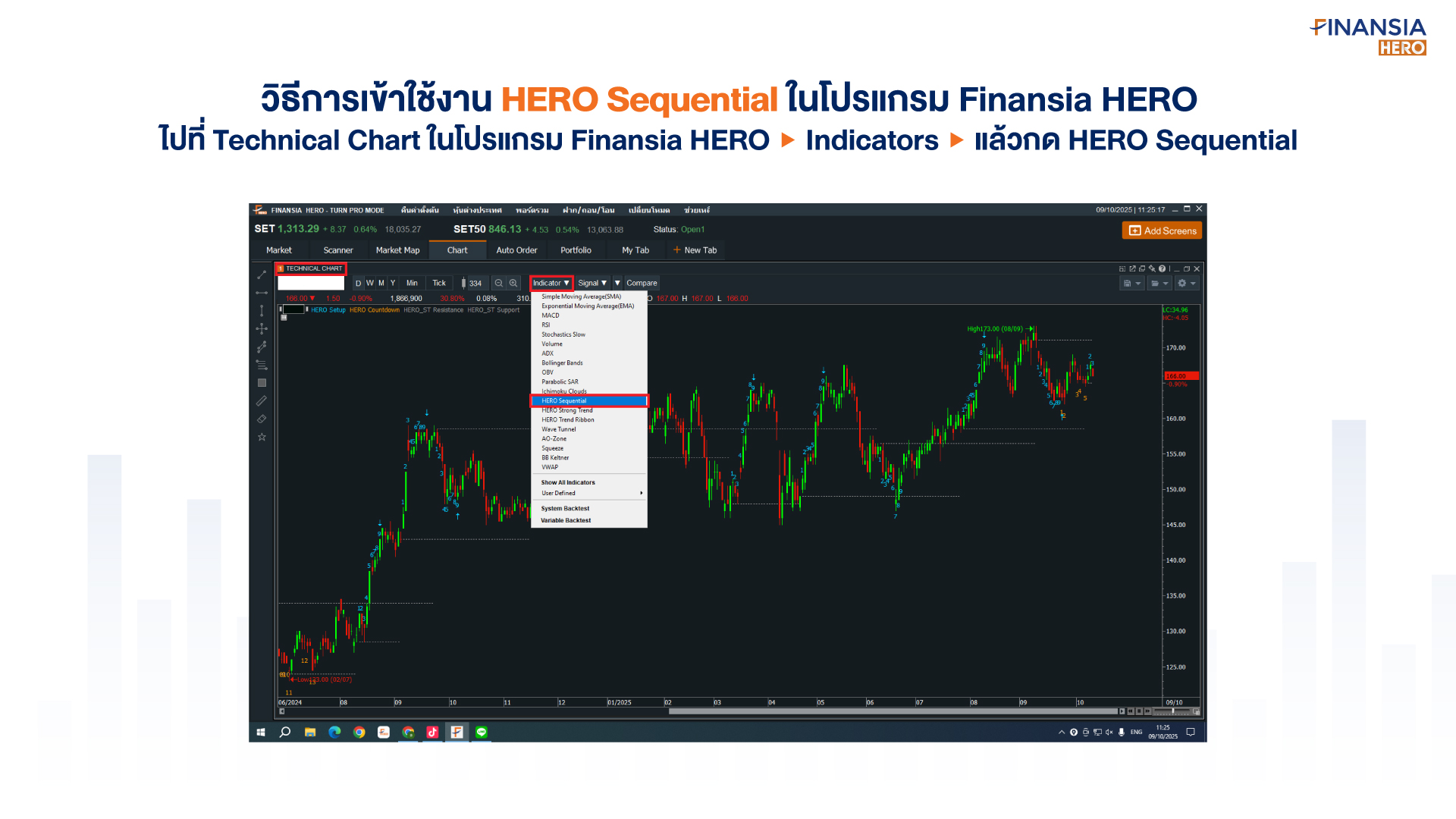
Task: Select the ruler measurement tool
Action: click(262, 400)
